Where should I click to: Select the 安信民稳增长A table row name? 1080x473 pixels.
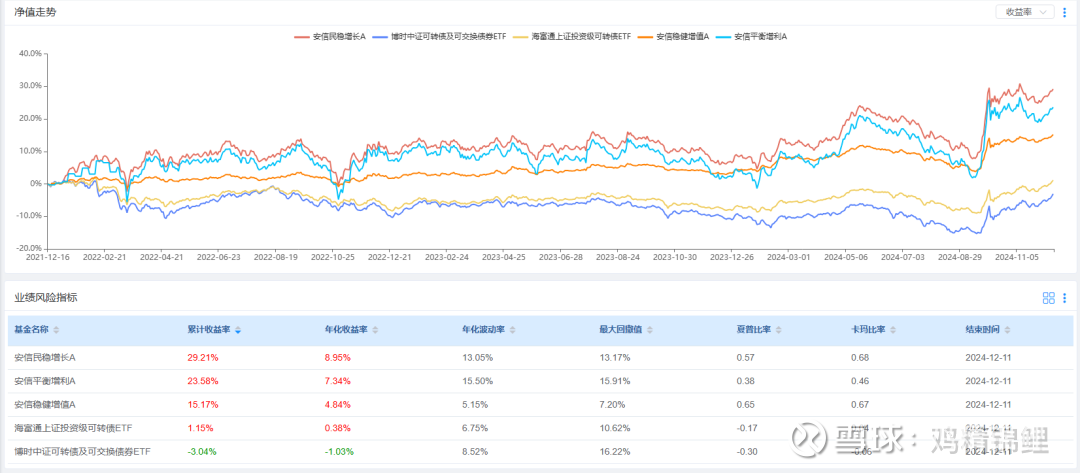(45, 357)
